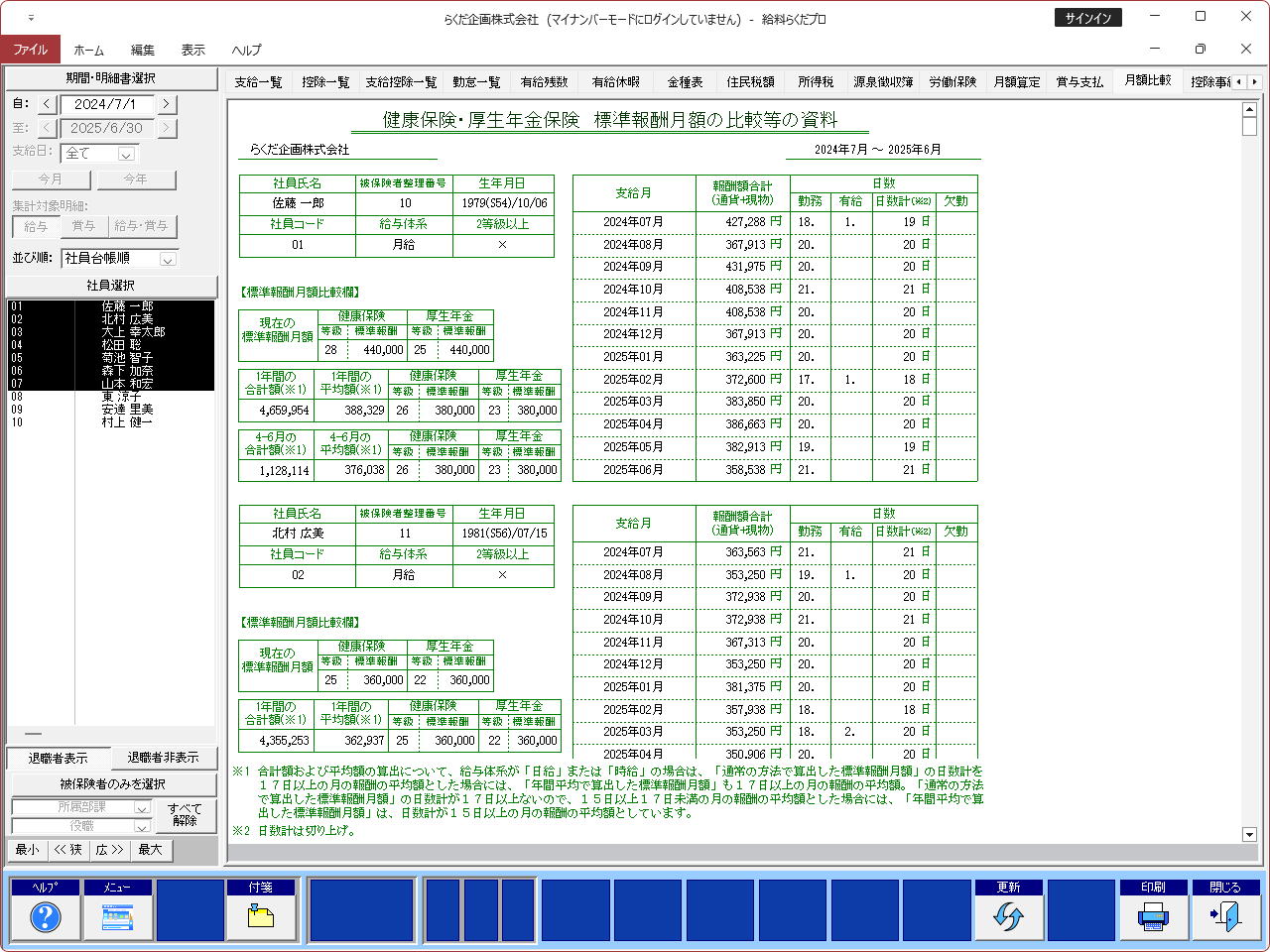Open the 付箋 sticky note tool
This screenshot has width=1270, height=952.
click(x=261, y=916)
